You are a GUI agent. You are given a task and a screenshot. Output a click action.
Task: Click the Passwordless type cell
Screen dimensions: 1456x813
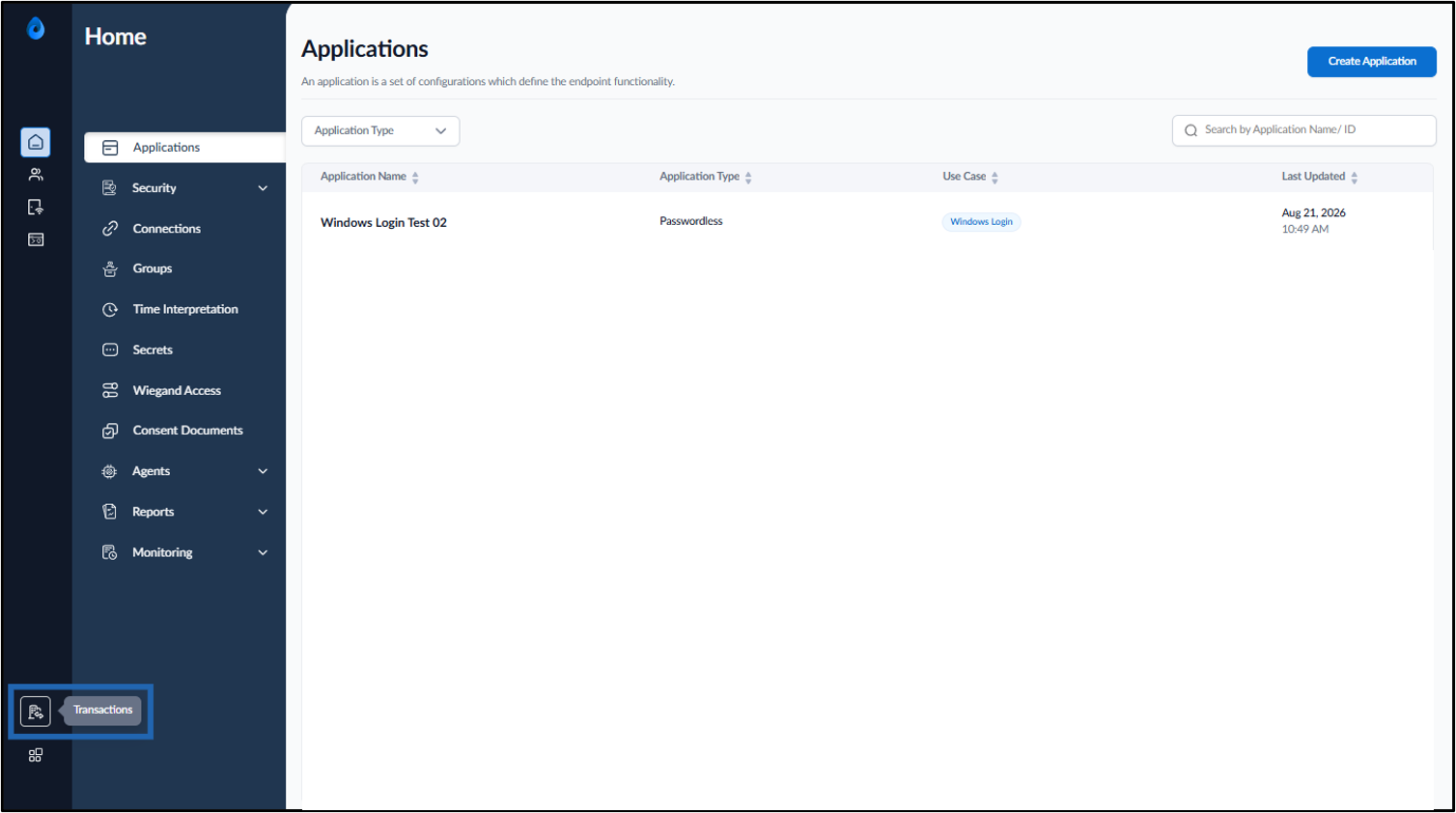click(x=691, y=221)
